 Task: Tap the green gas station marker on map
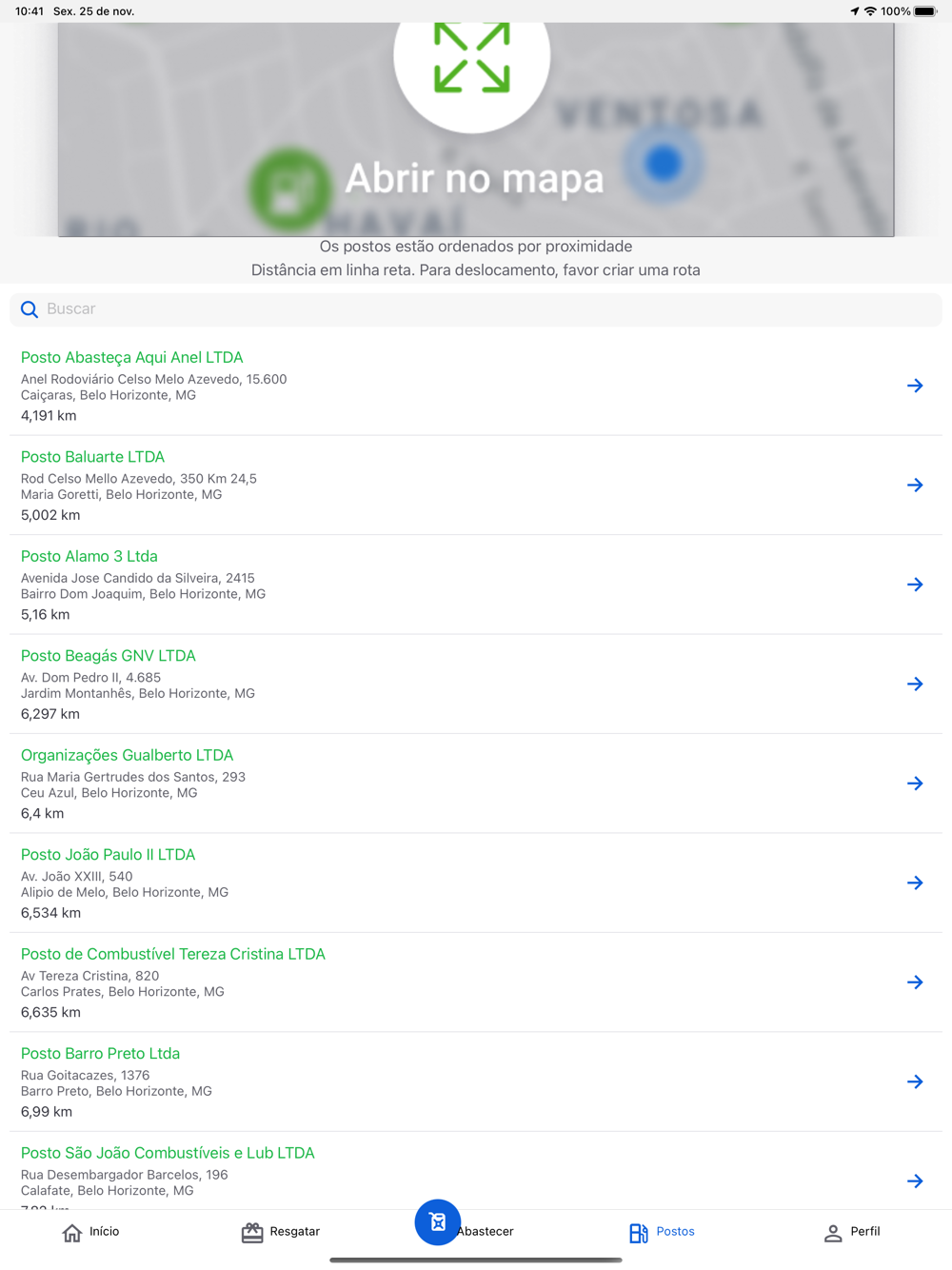click(x=290, y=189)
